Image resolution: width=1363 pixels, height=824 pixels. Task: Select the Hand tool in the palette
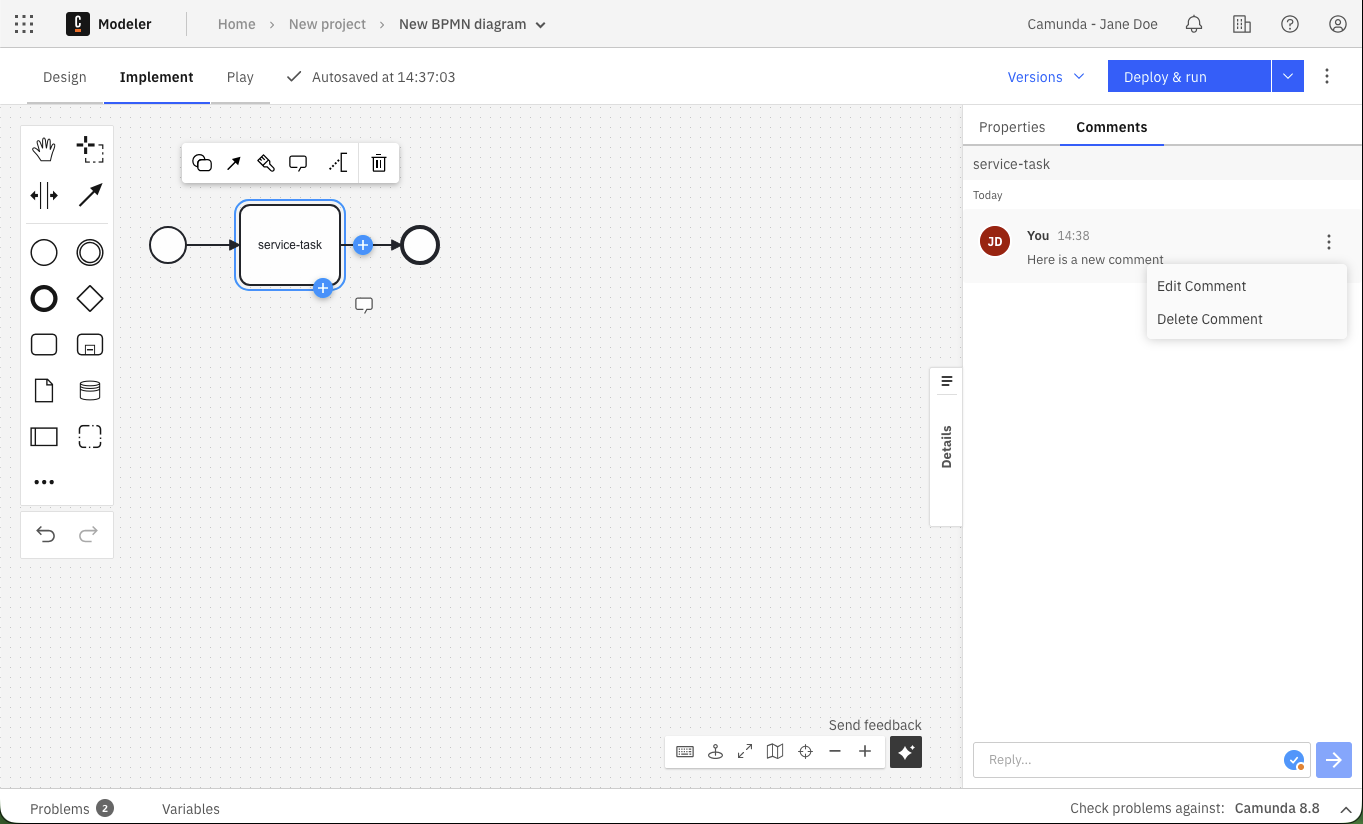click(44, 148)
